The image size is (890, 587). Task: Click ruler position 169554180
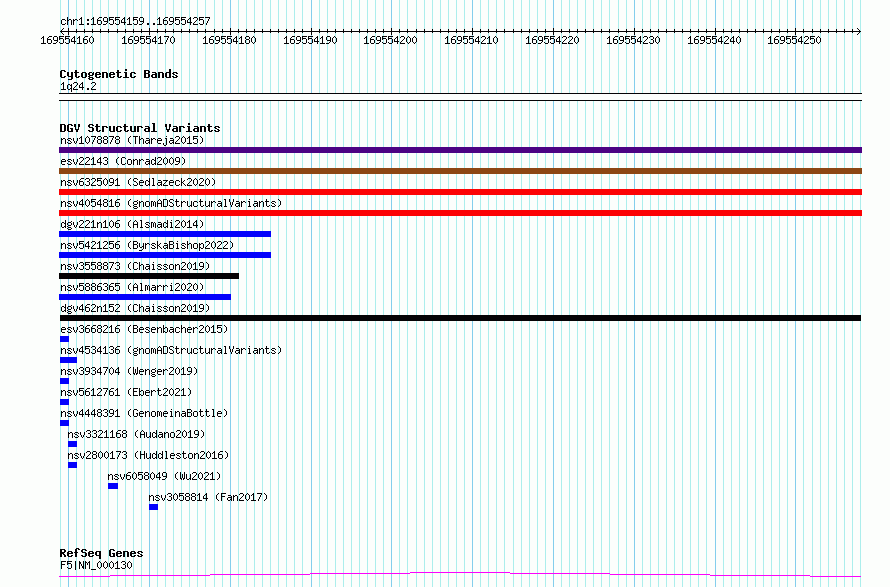229,40
